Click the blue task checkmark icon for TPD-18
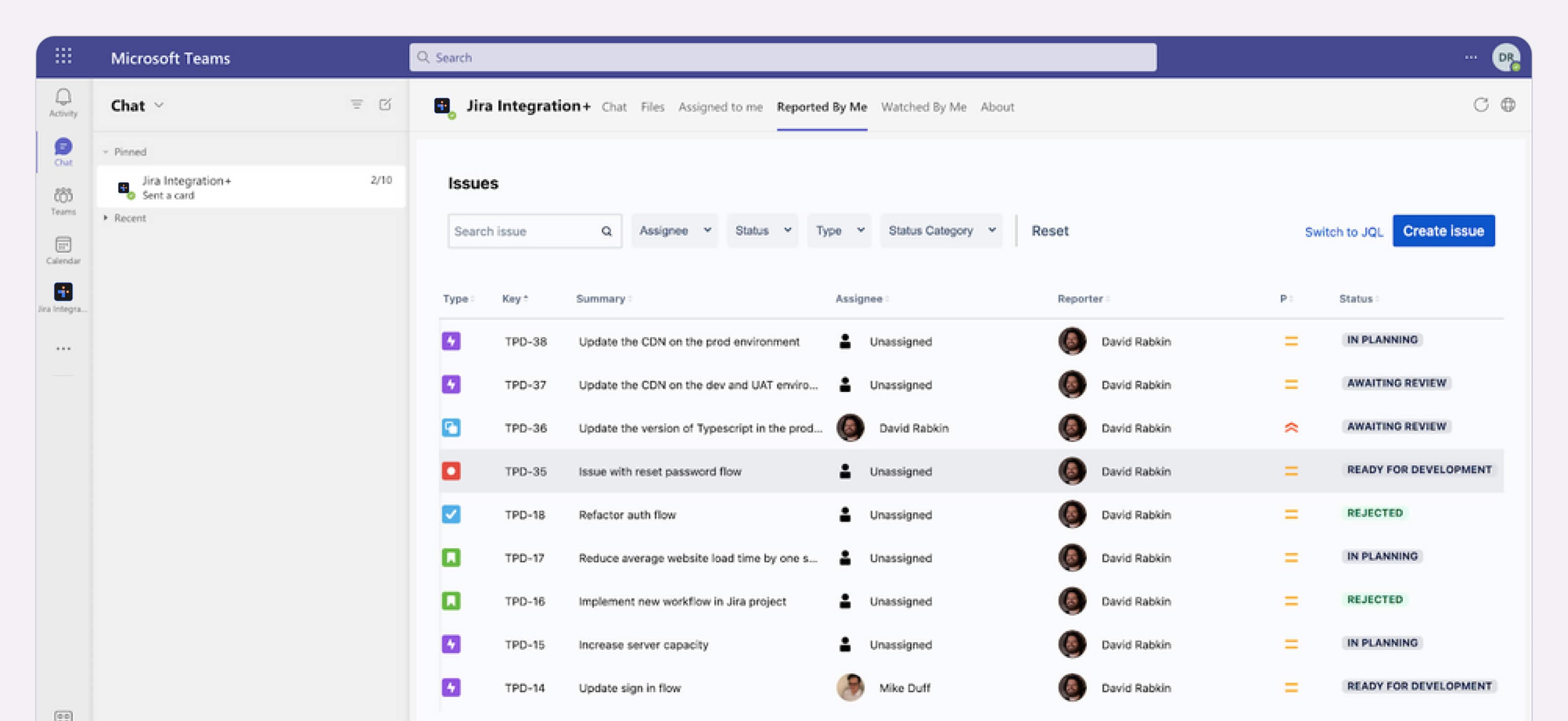Image resolution: width=1568 pixels, height=721 pixels. (x=451, y=514)
